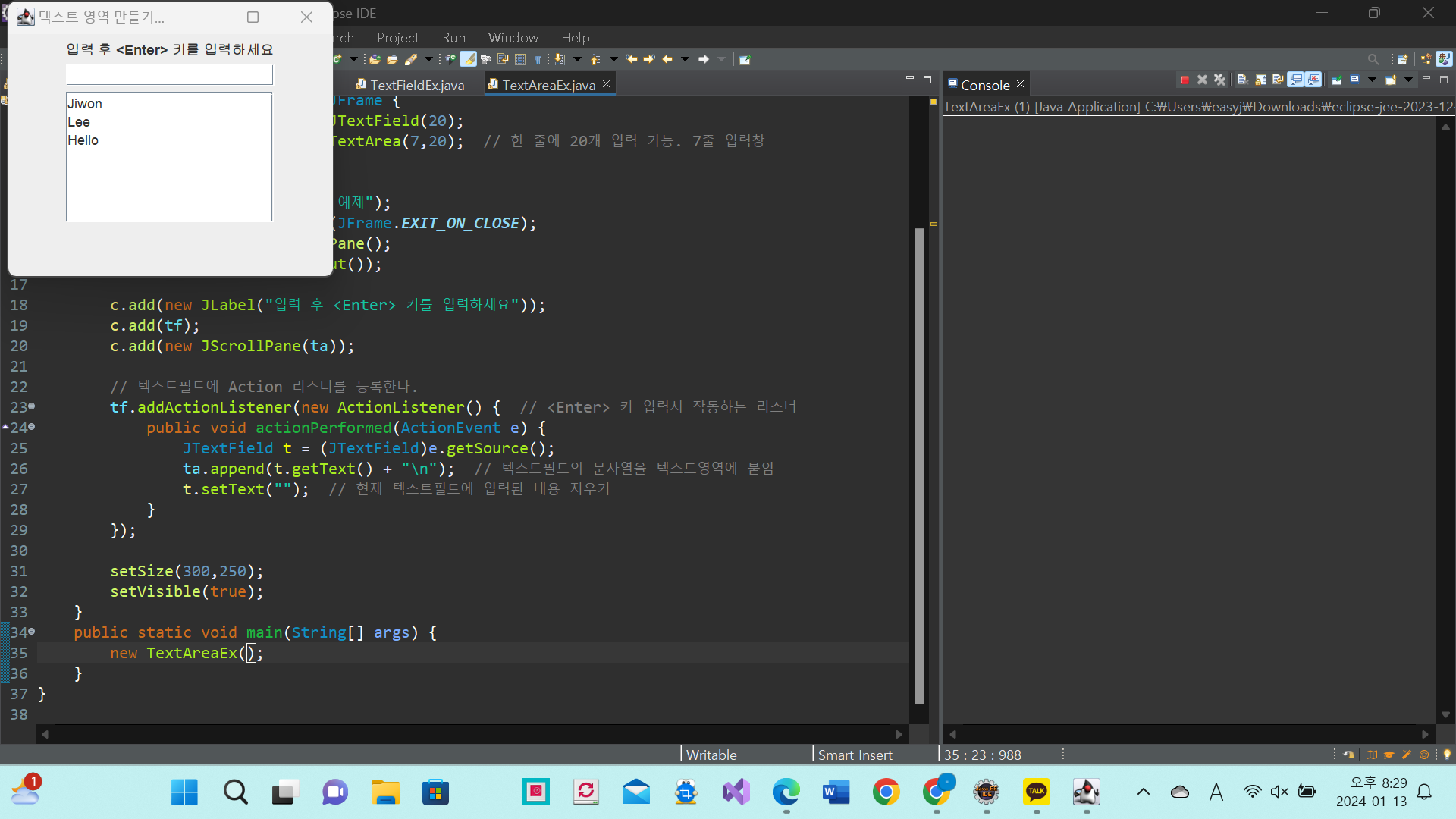Switch to the TextFieldEx.java tab

[416, 85]
